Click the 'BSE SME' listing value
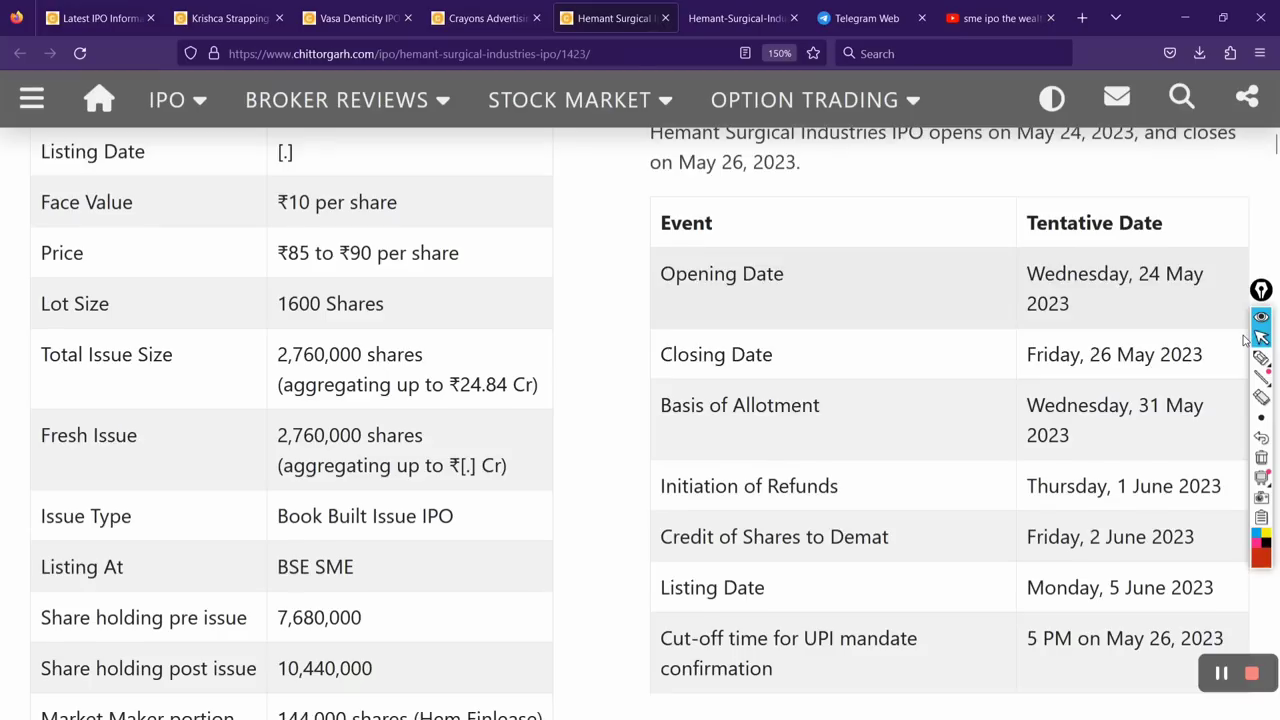Image resolution: width=1280 pixels, height=720 pixels. pyautogui.click(x=315, y=567)
